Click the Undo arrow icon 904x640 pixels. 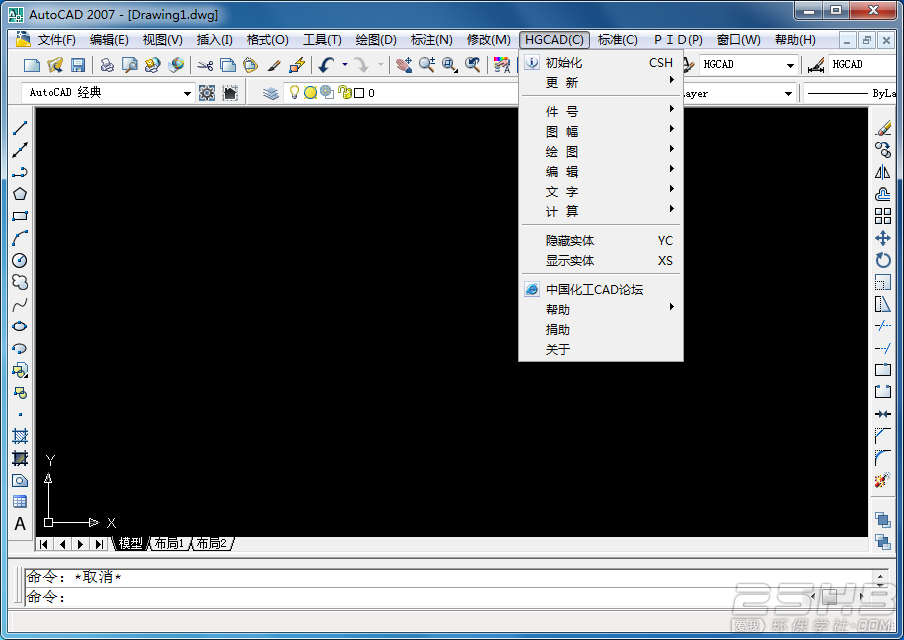[x=326, y=65]
